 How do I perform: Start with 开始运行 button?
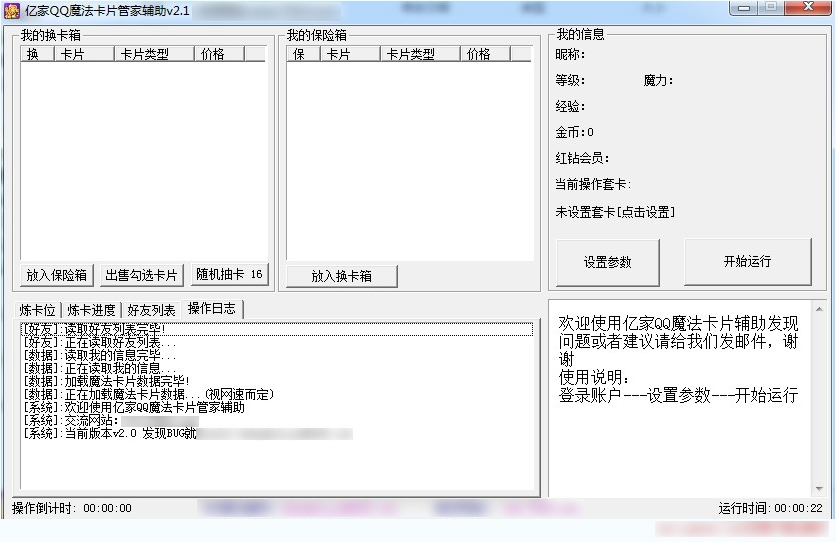pyautogui.click(x=747, y=261)
